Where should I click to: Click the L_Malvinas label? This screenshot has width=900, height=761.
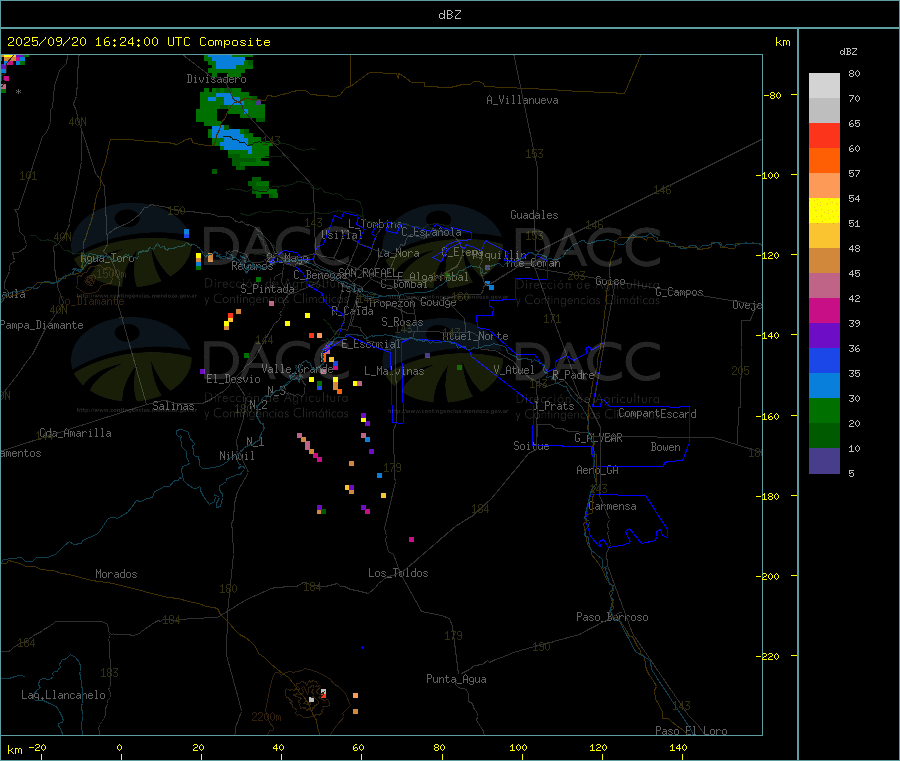click(x=394, y=371)
